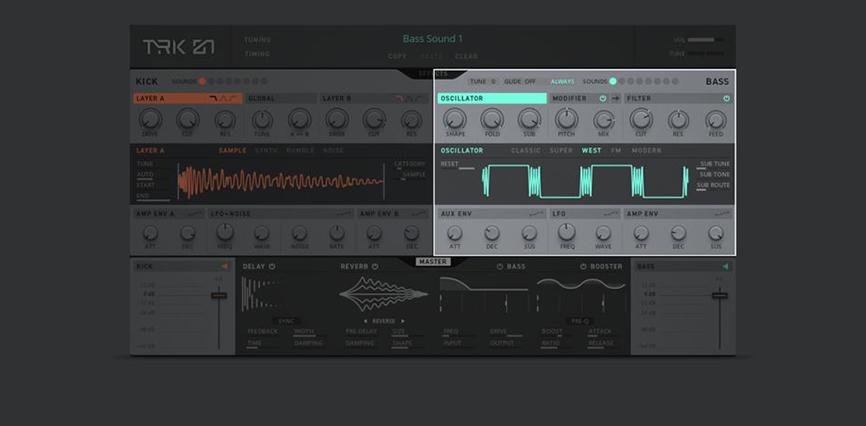The height and width of the screenshot is (426, 866).
Task: Open the TIMING settings
Action: point(257,54)
